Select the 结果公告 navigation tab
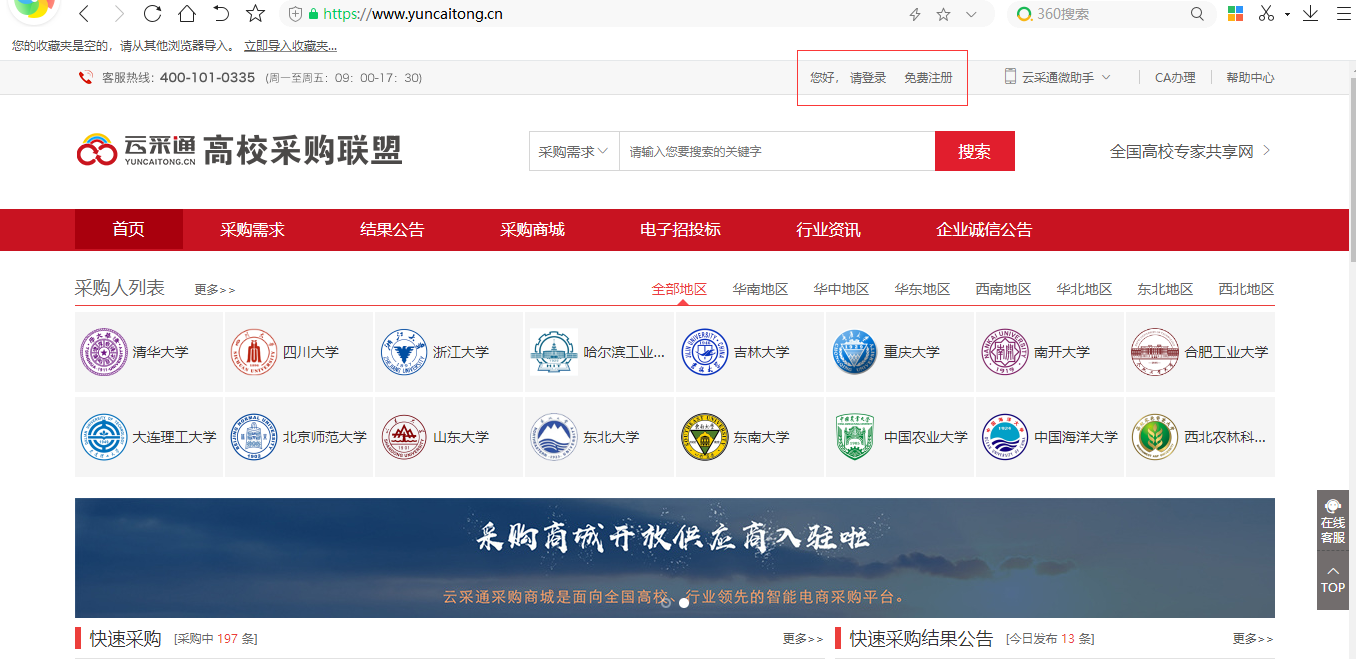This screenshot has width=1356, height=659. point(392,230)
